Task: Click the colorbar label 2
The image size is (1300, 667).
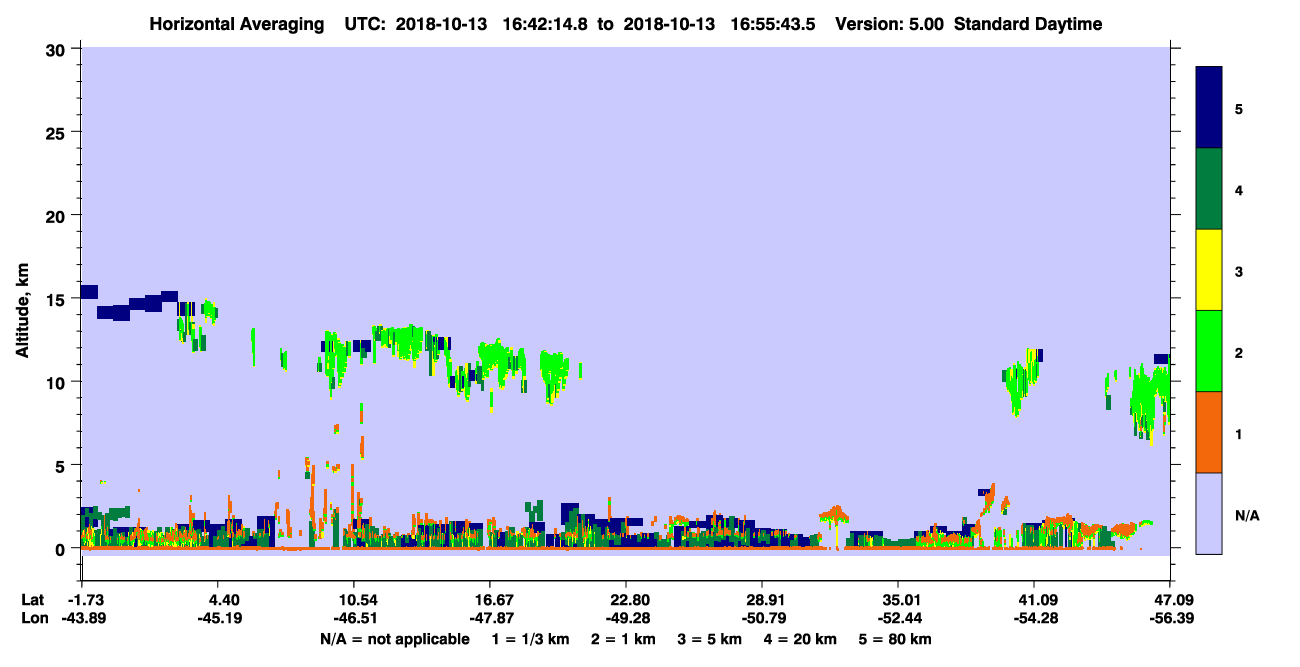Action: [x=1239, y=352]
